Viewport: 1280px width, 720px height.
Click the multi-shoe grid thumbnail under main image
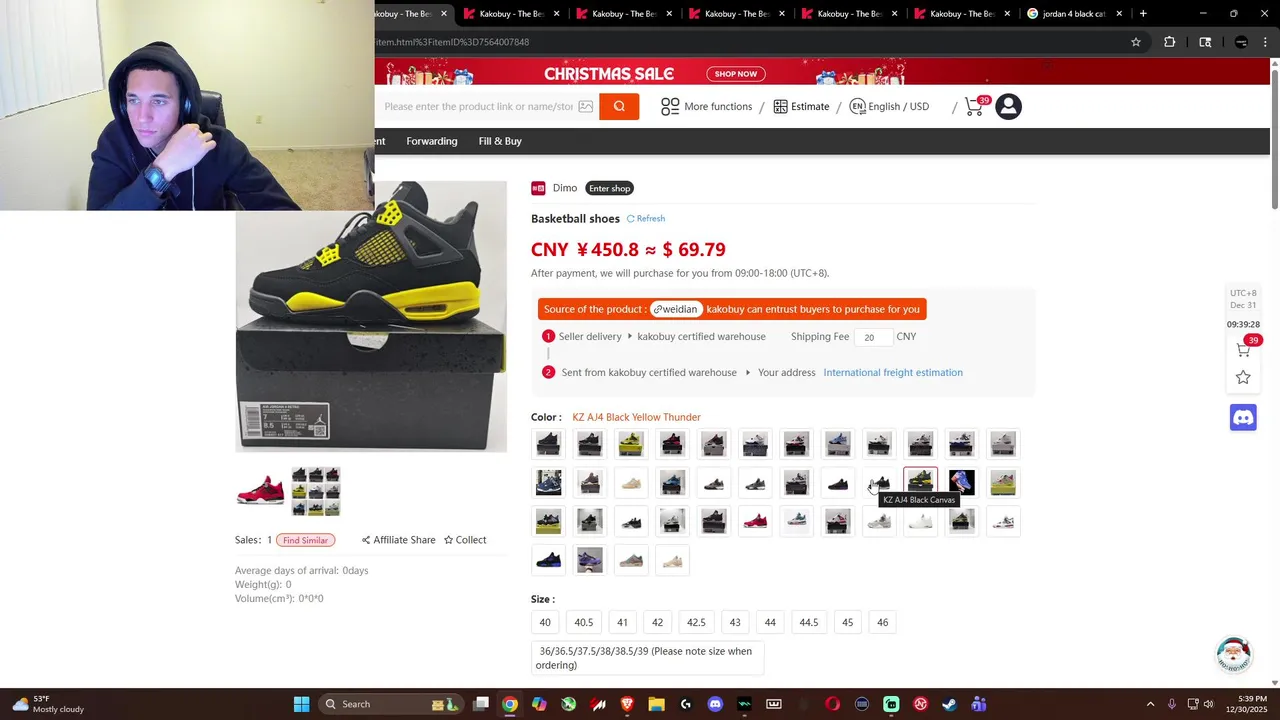coord(316,491)
